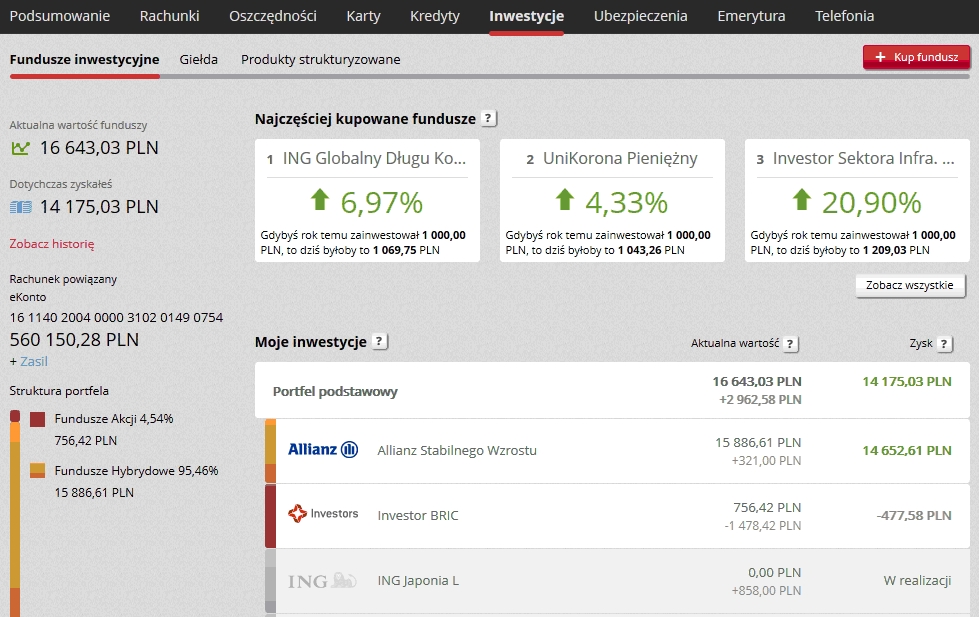Click the W realizacji status text
Screen dimensions: 979x617
[917, 581]
